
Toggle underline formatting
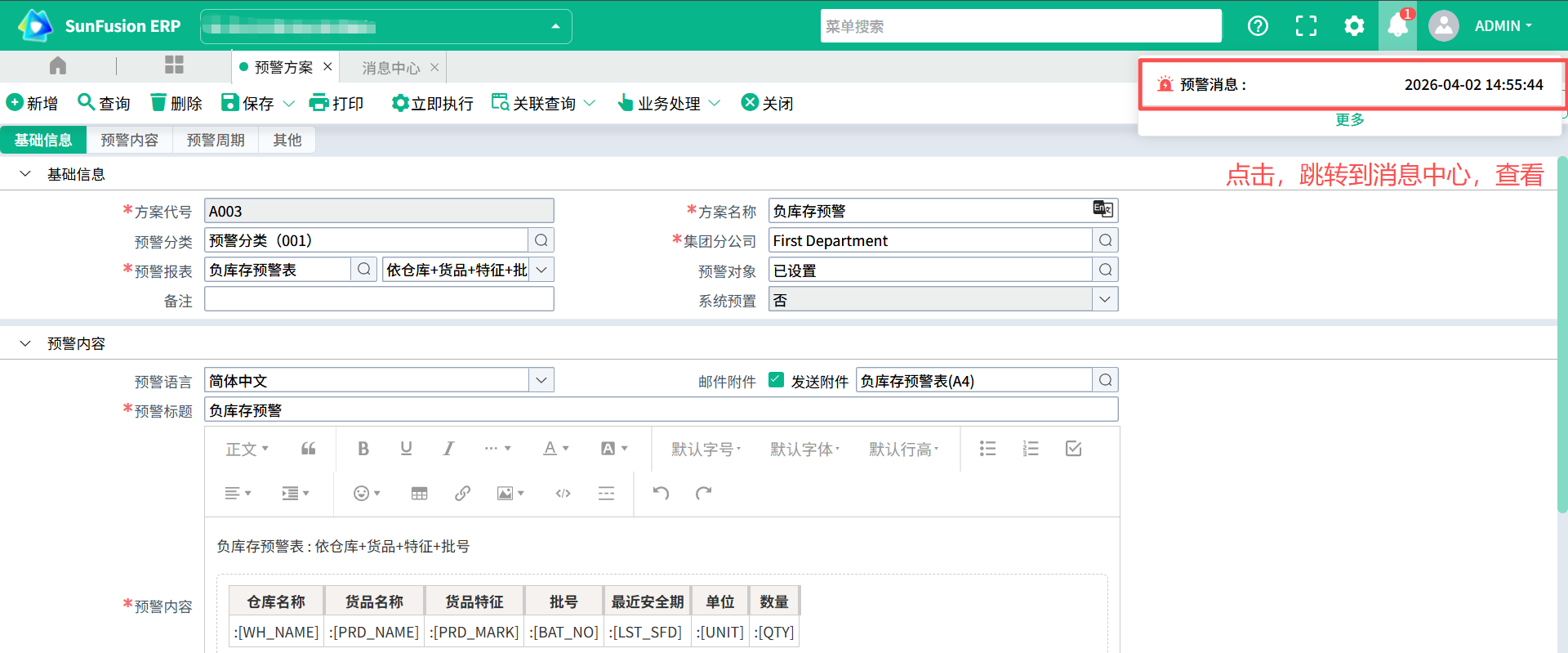point(406,449)
